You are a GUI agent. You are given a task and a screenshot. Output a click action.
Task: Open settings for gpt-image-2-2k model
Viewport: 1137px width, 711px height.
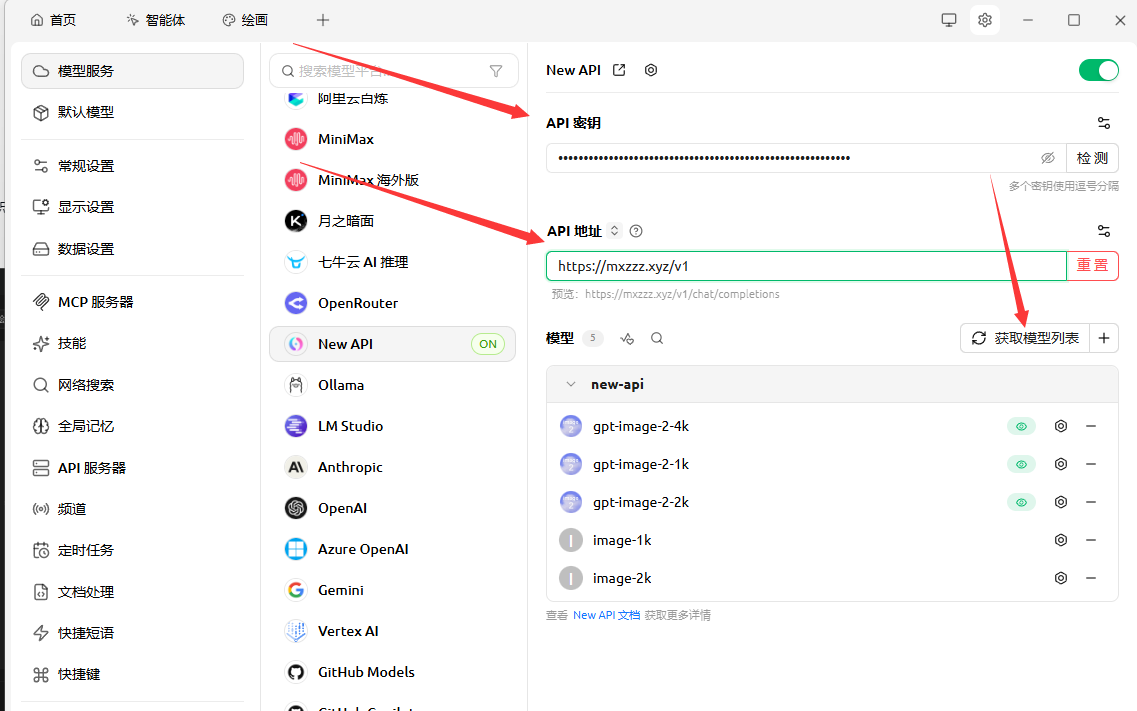(x=1061, y=502)
